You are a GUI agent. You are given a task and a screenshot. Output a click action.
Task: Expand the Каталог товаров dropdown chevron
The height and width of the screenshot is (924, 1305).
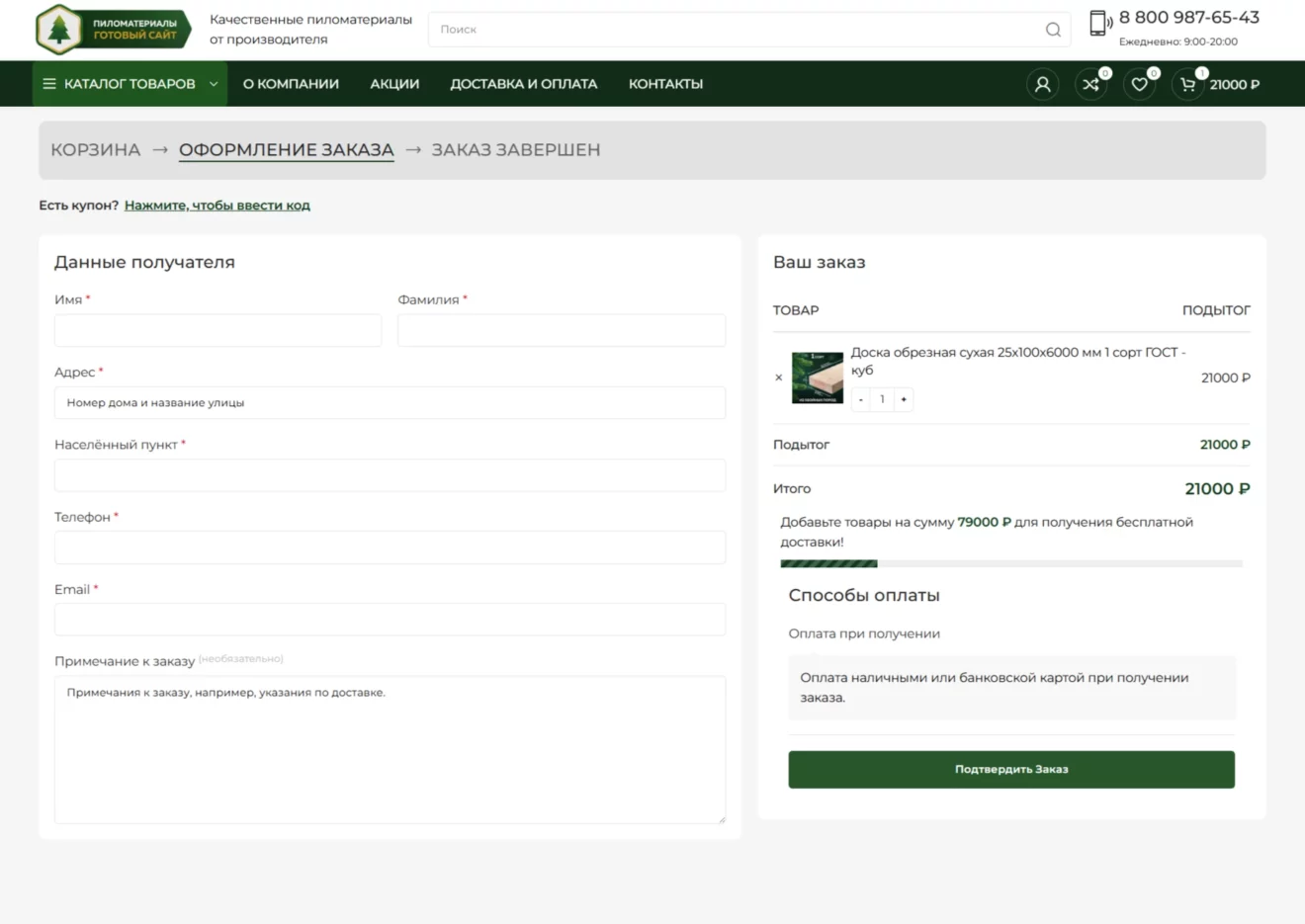(214, 84)
